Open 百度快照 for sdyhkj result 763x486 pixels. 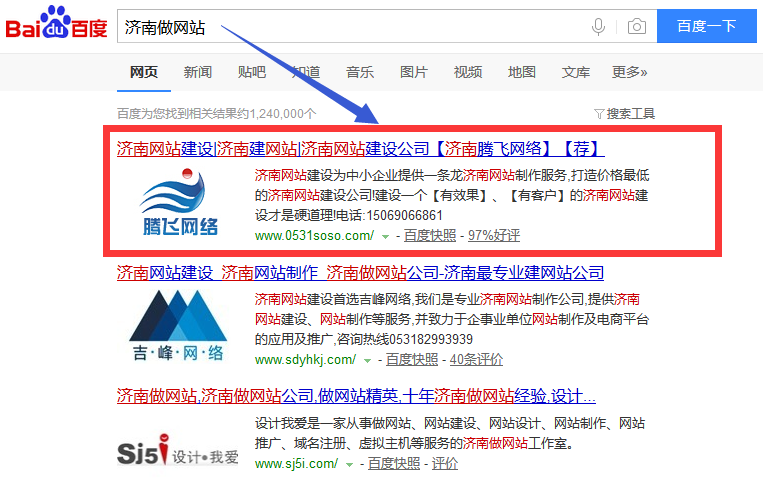tap(412, 360)
